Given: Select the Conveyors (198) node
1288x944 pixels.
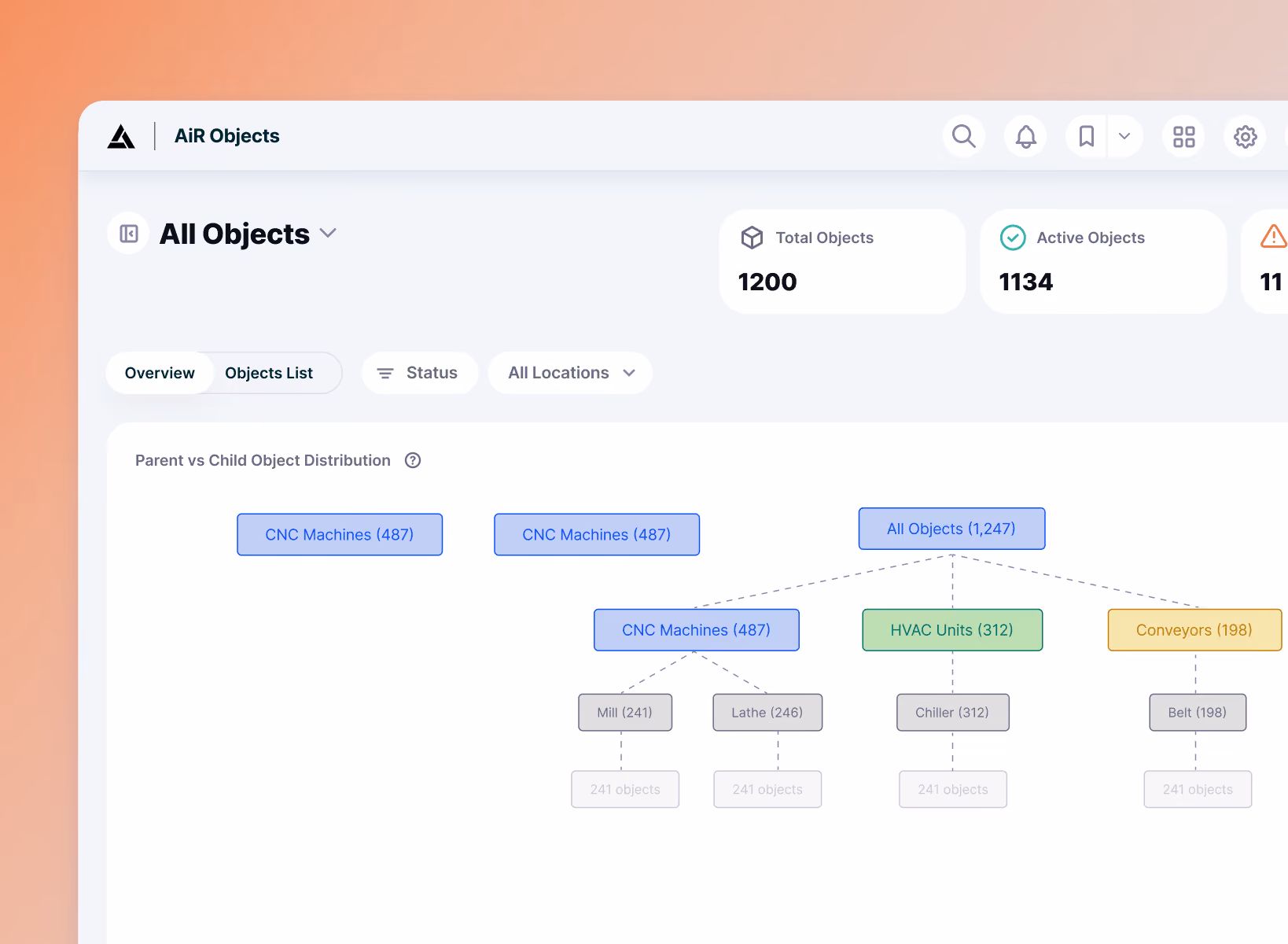Looking at the screenshot, I should (1194, 630).
